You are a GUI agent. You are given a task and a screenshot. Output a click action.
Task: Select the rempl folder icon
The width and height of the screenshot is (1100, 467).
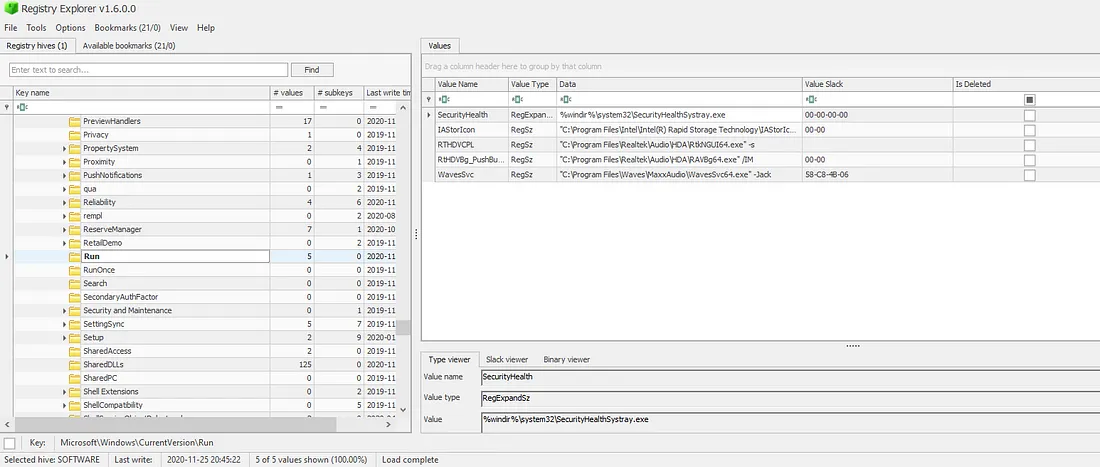point(75,216)
